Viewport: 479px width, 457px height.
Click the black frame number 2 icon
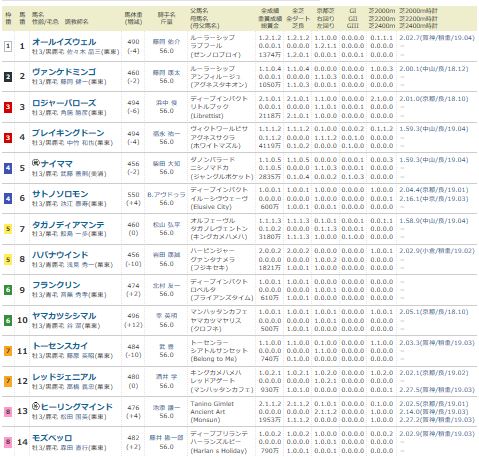tap(8, 77)
